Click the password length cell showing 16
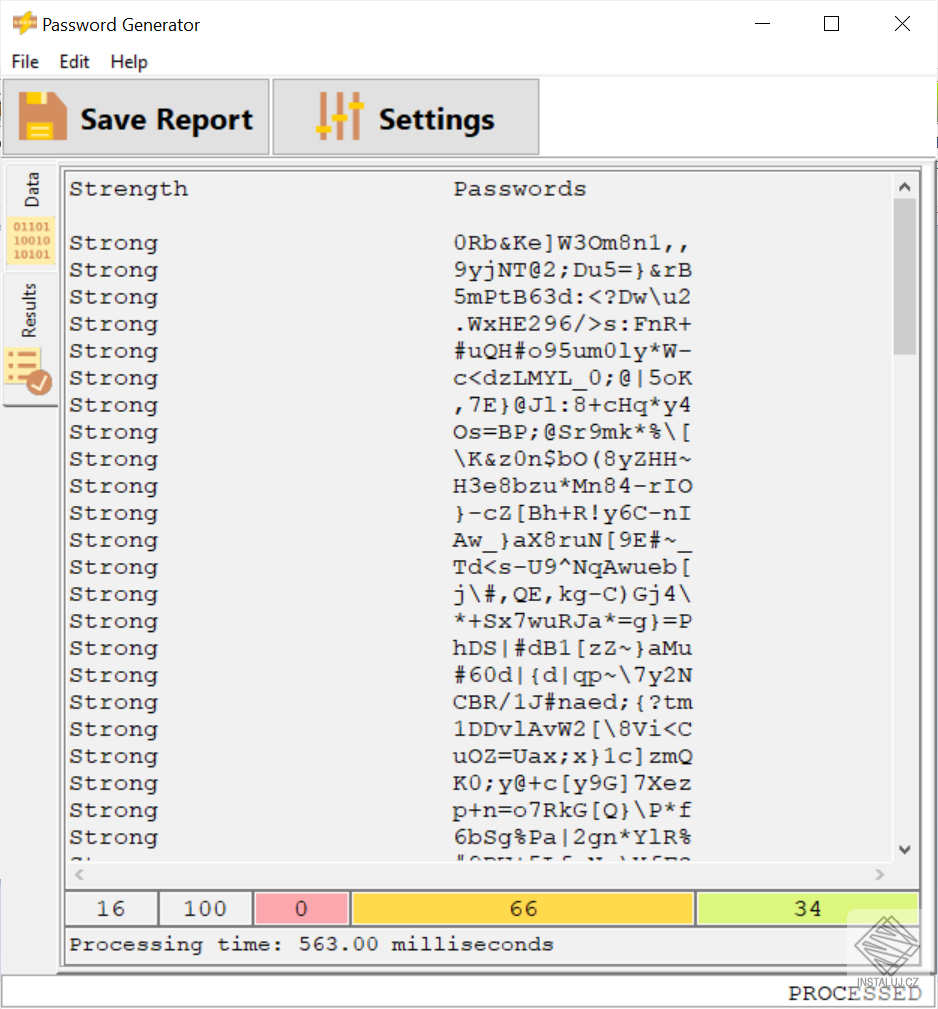The height and width of the screenshot is (1009, 938). pos(111,909)
